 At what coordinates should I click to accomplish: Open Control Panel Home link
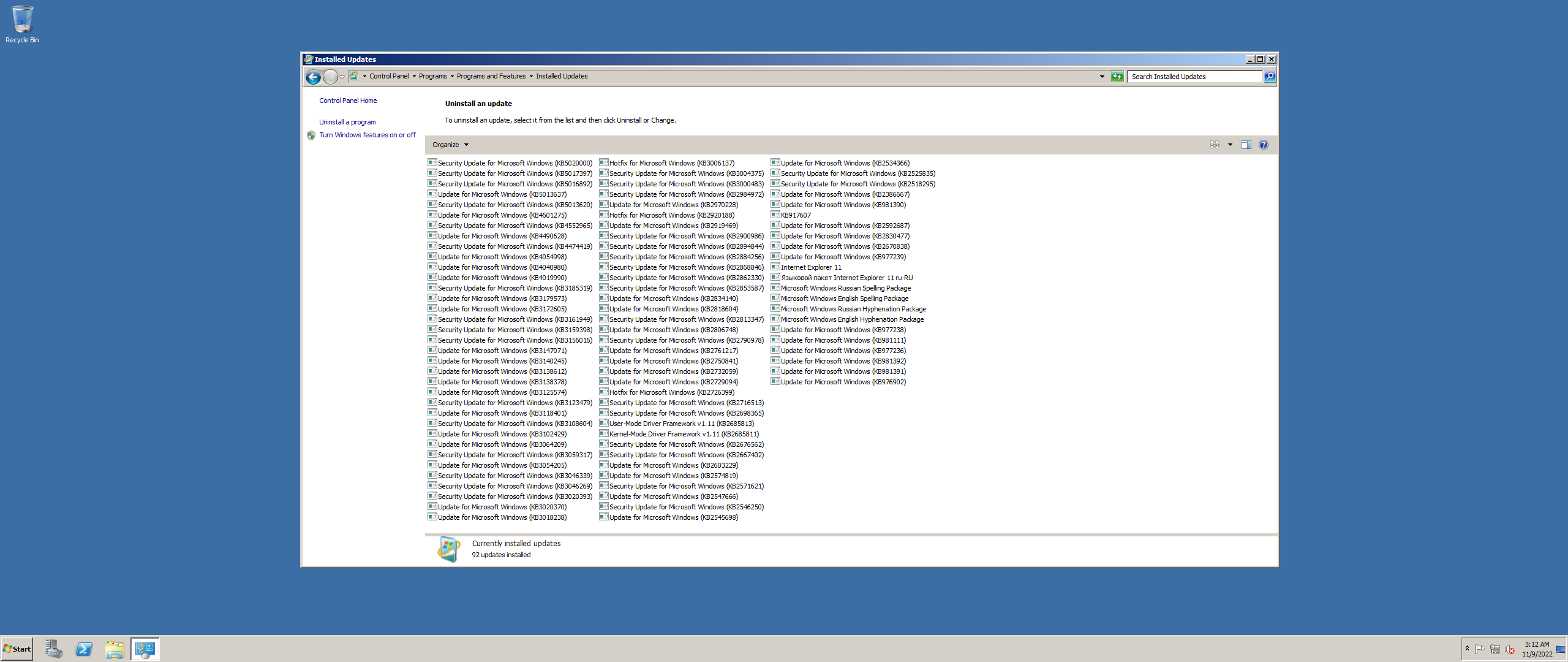click(348, 101)
